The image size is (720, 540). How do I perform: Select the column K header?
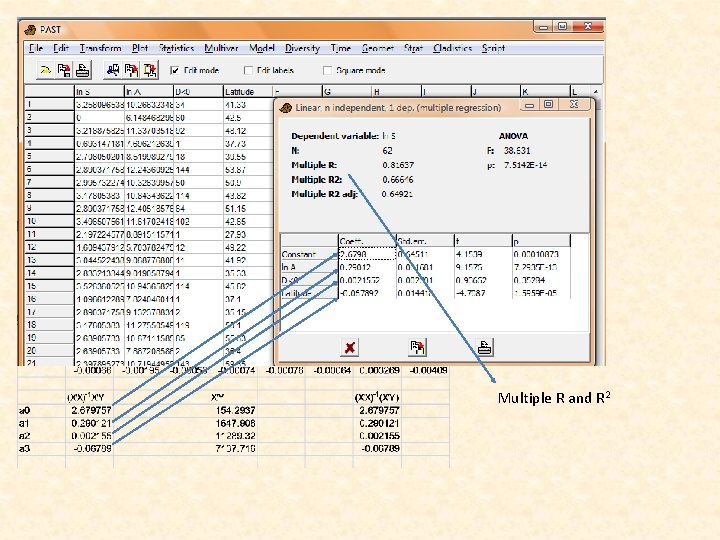pos(545,91)
